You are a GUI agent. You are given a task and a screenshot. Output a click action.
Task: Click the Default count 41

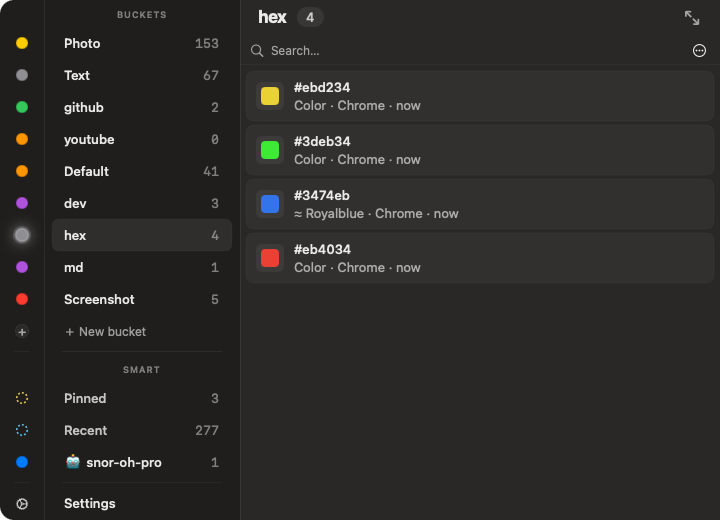(x=211, y=171)
